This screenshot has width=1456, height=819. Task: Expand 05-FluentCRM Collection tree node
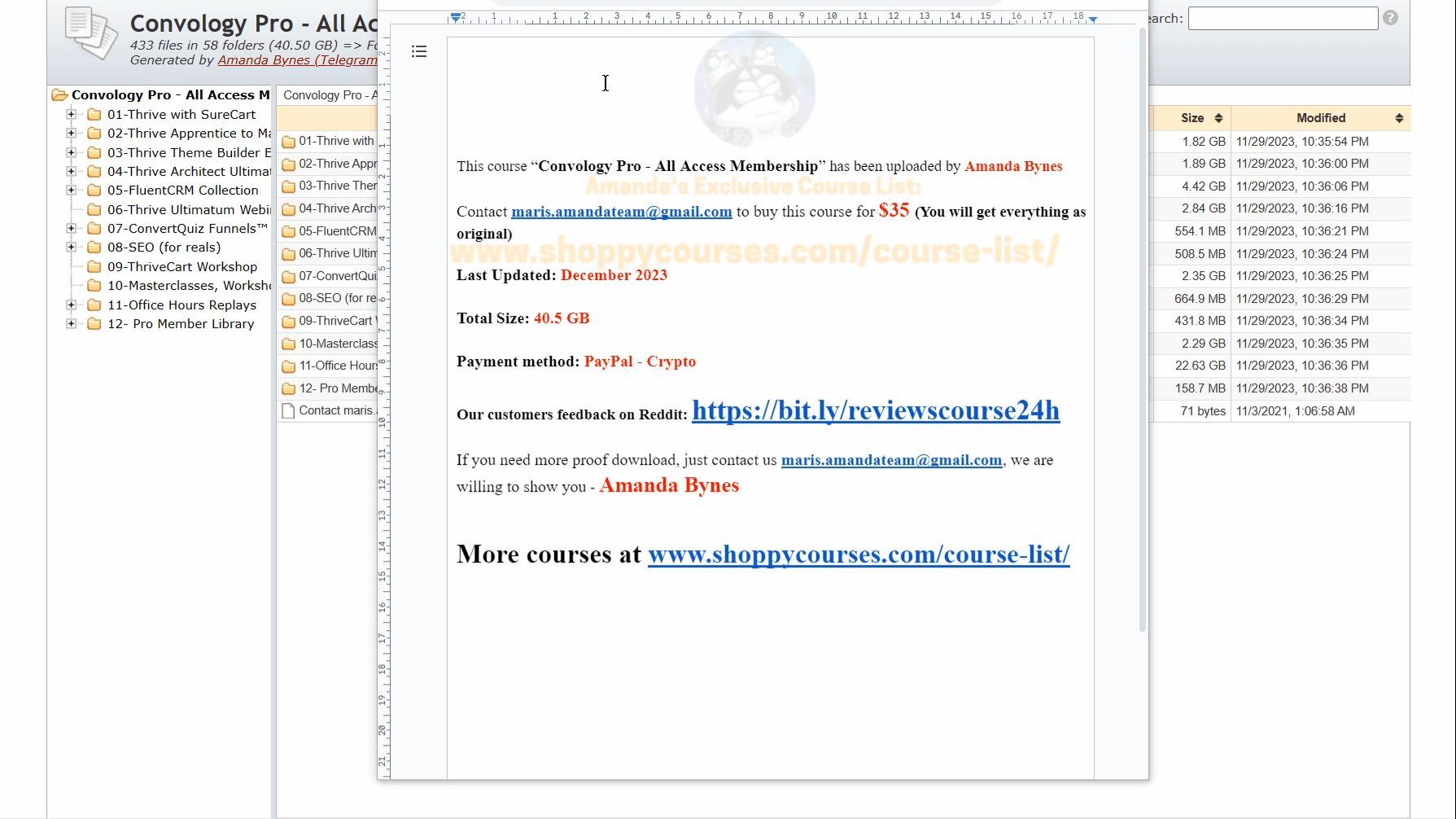coord(72,191)
